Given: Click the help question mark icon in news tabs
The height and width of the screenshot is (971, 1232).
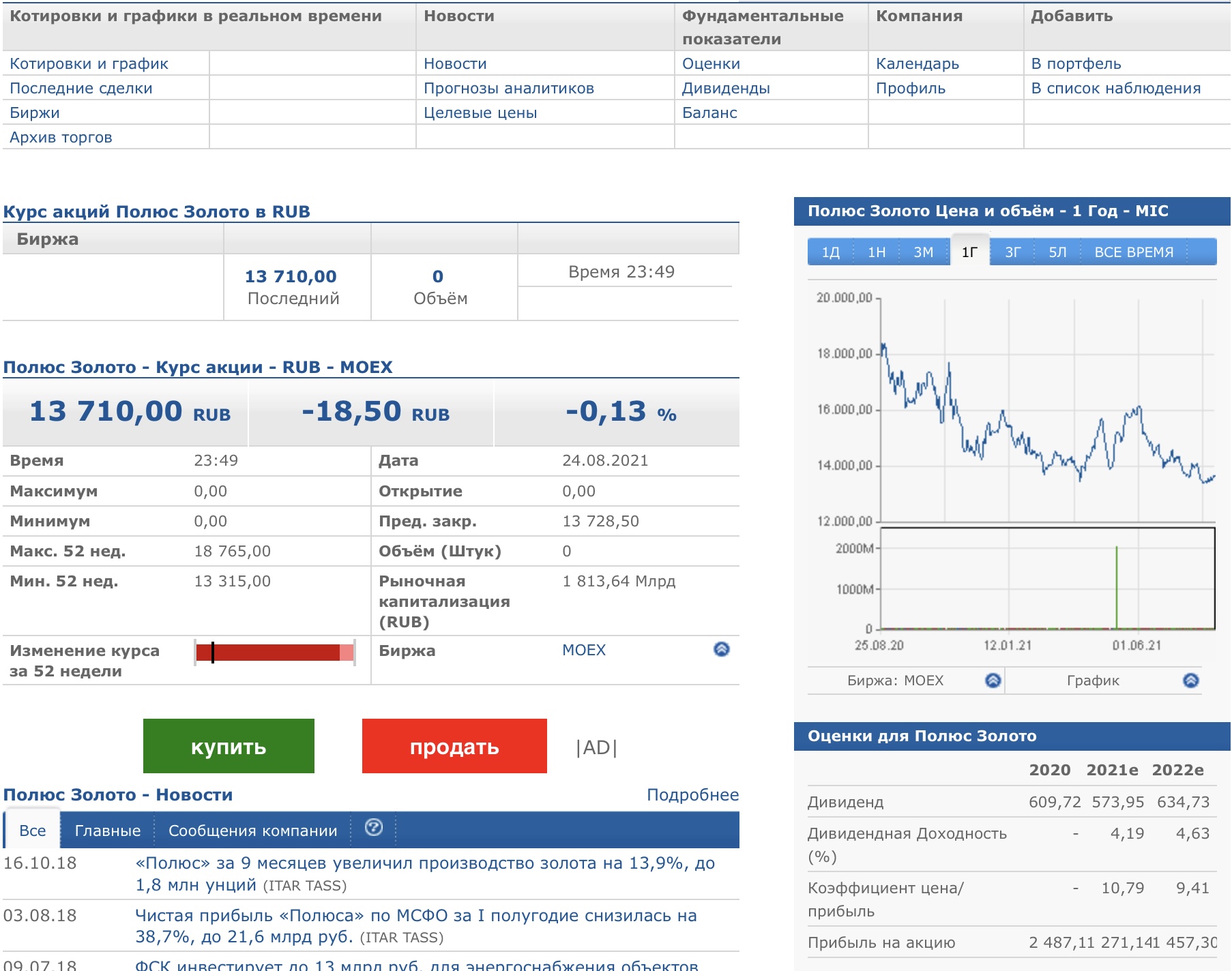Looking at the screenshot, I should tap(373, 828).
